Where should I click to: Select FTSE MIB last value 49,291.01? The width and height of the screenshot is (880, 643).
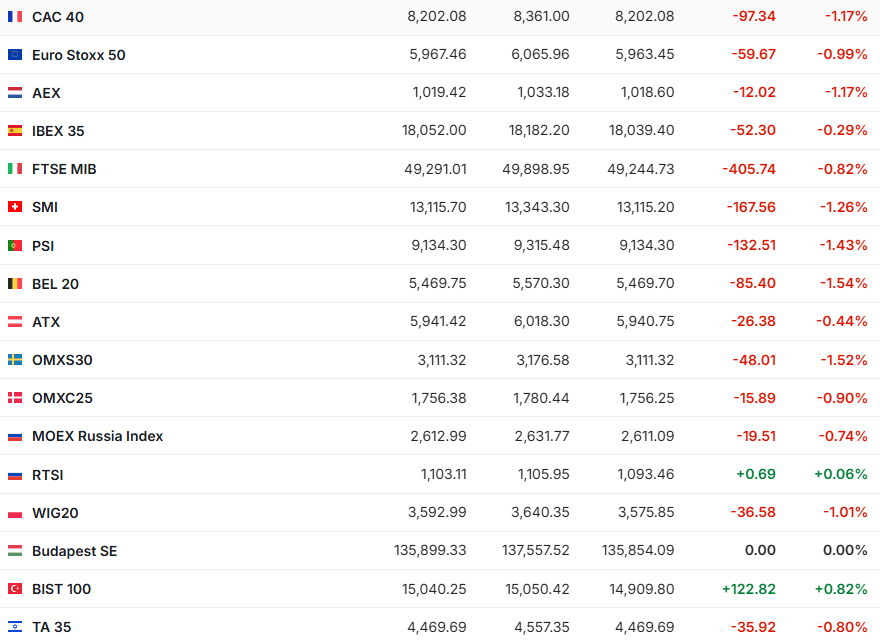[436, 169]
